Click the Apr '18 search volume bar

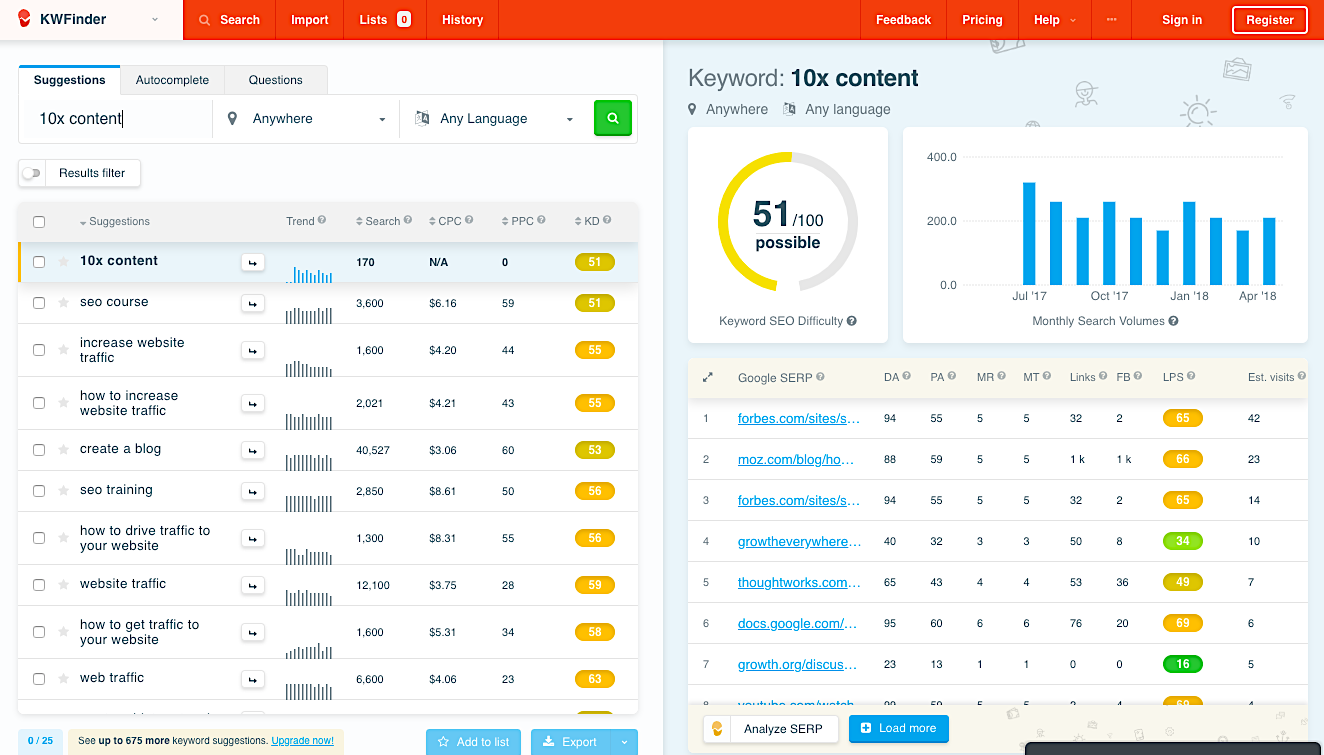[x=1269, y=252]
